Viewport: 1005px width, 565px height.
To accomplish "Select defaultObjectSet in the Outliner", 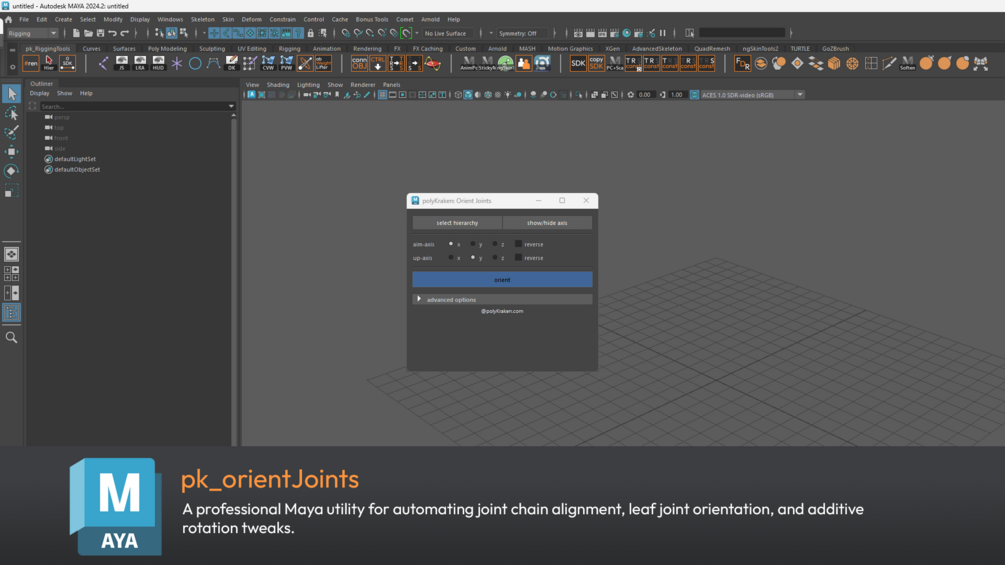I will (77, 170).
